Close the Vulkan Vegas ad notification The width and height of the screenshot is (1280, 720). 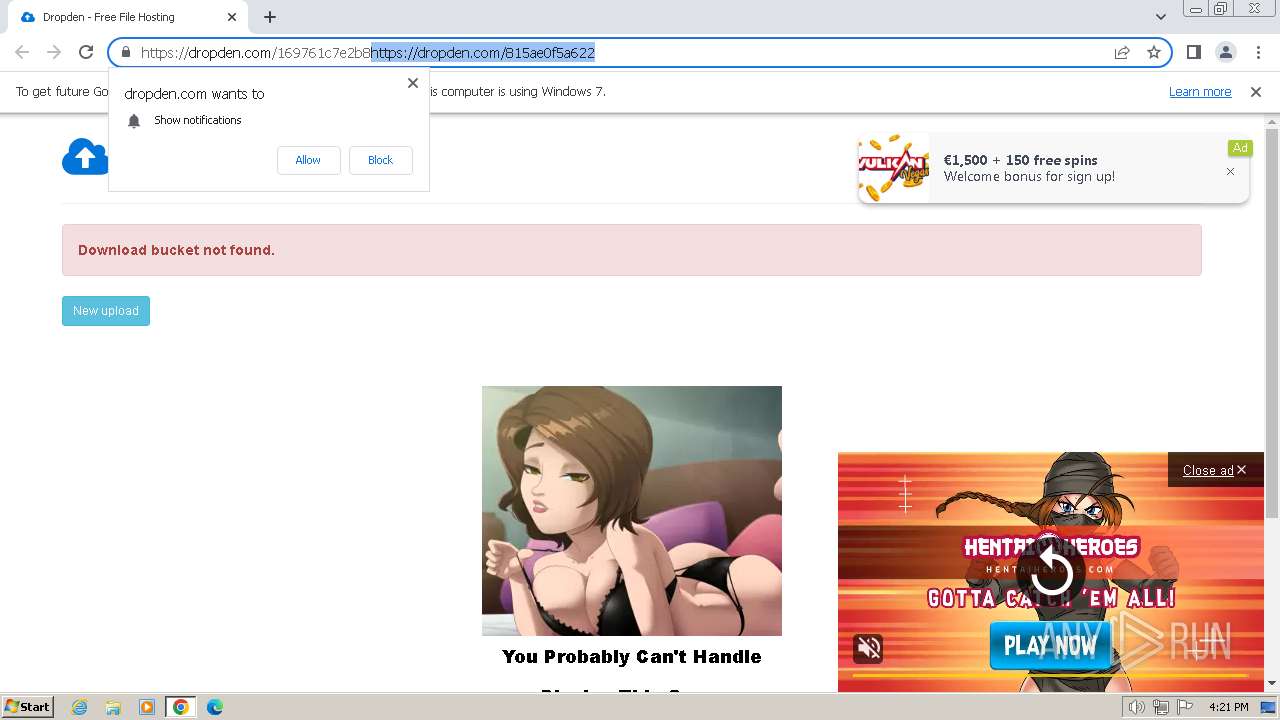(x=1230, y=172)
